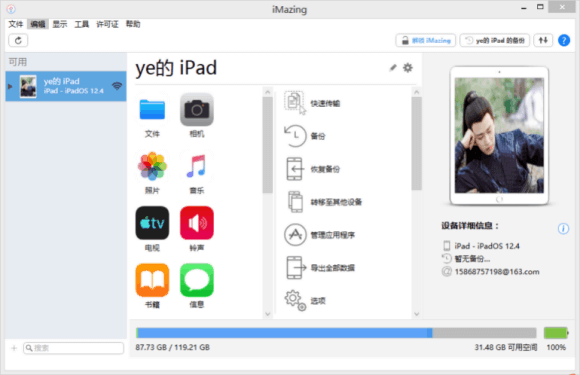Click the 可用 sidebar header
The height and width of the screenshot is (375, 580).
coord(18,62)
